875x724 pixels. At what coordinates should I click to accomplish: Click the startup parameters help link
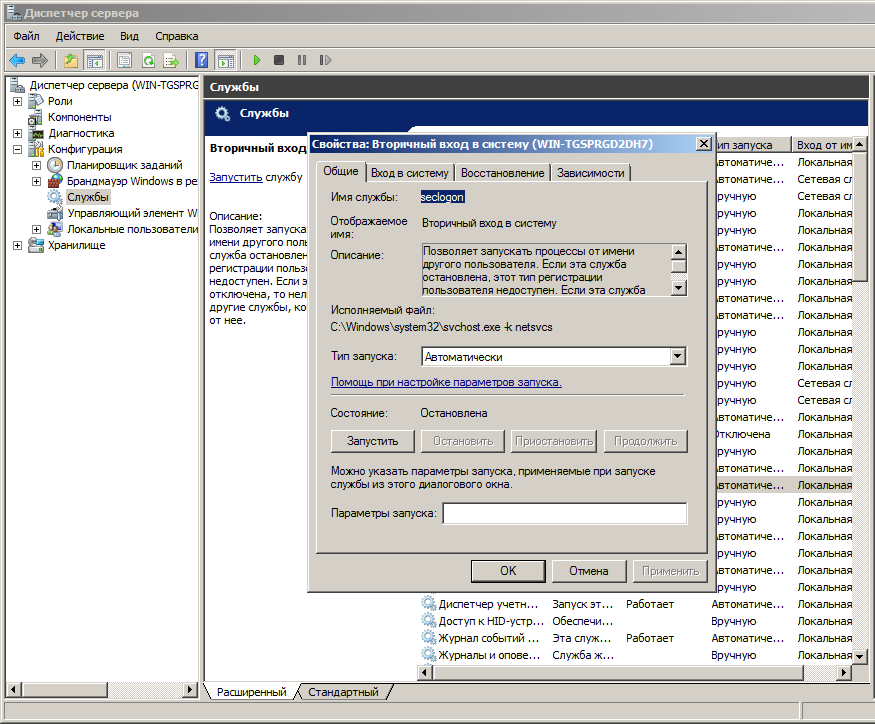pos(446,382)
